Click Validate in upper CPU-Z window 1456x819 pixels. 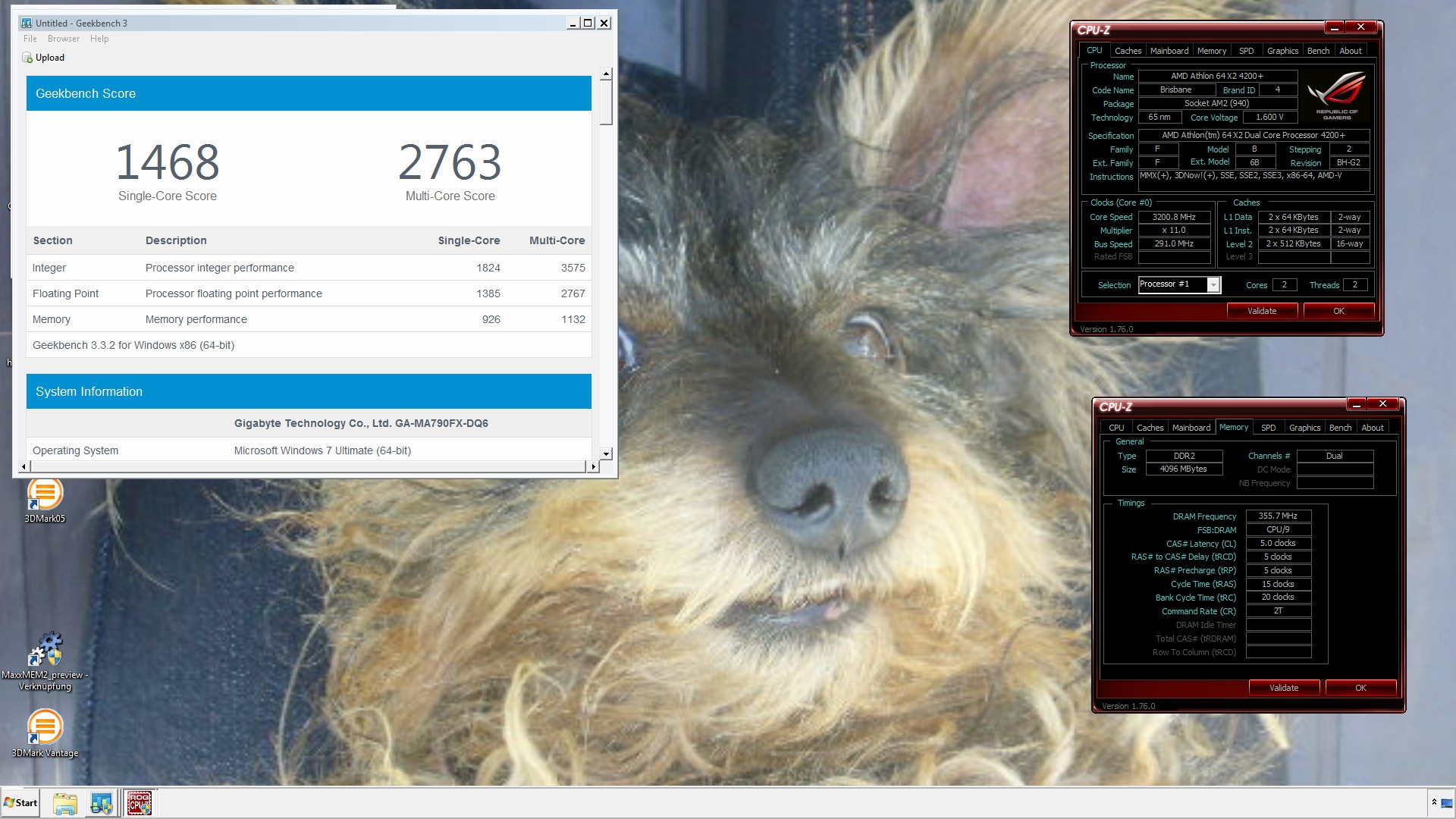click(1262, 311)
